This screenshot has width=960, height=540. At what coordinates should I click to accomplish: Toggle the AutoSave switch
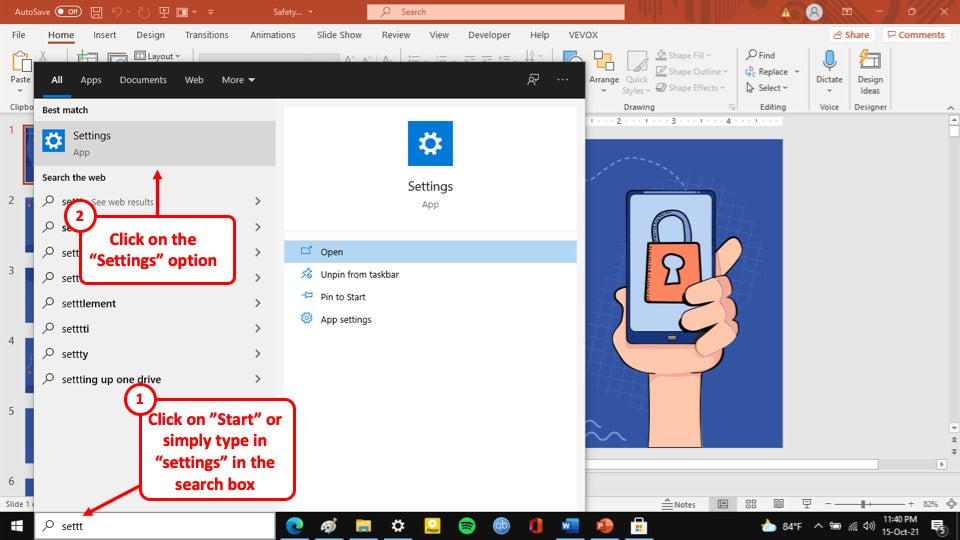[68, 11]
